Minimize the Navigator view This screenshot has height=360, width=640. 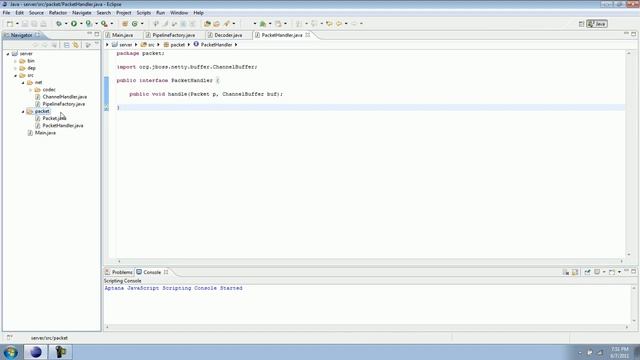(x=89, y=34)
